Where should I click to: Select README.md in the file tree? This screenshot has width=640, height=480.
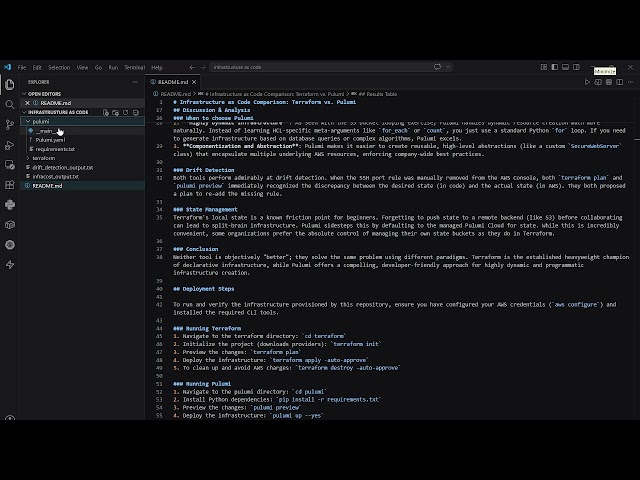[83, 186]
